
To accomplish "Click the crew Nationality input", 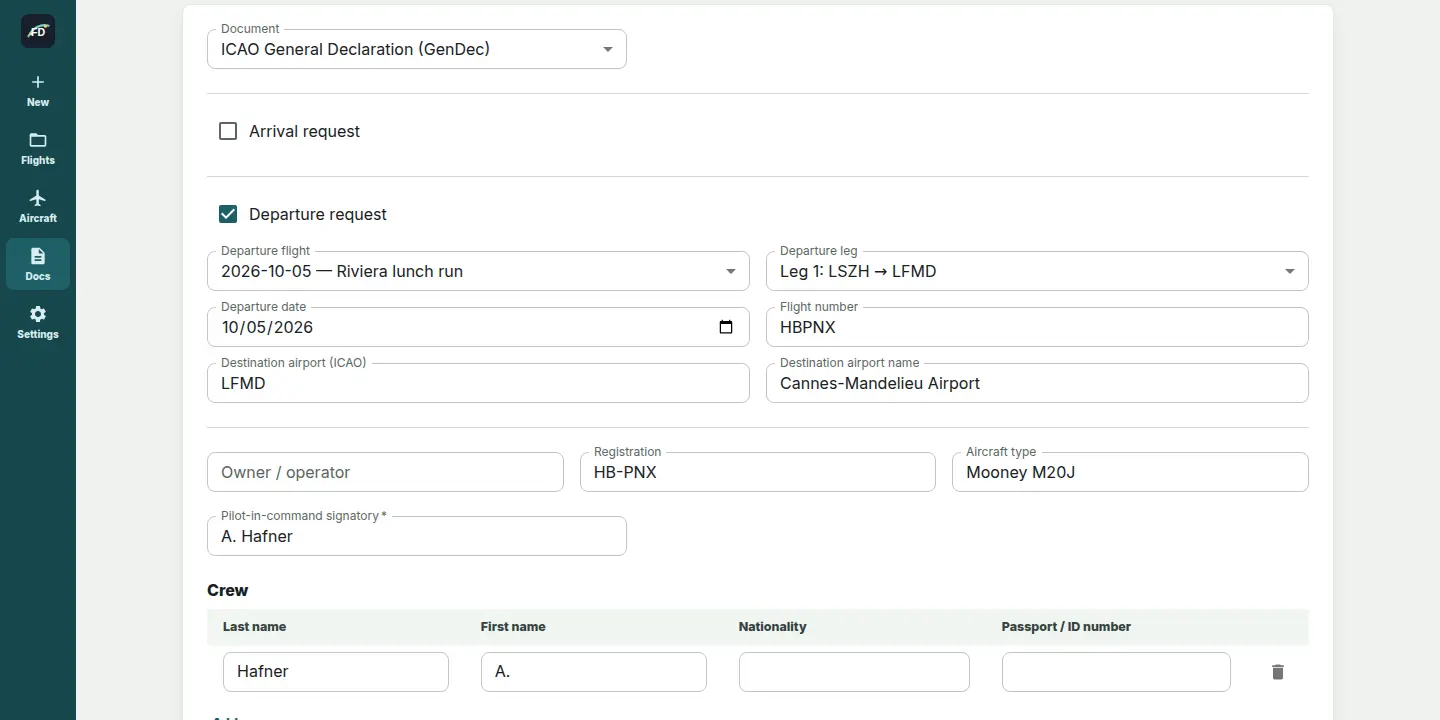I will (854, 672).
